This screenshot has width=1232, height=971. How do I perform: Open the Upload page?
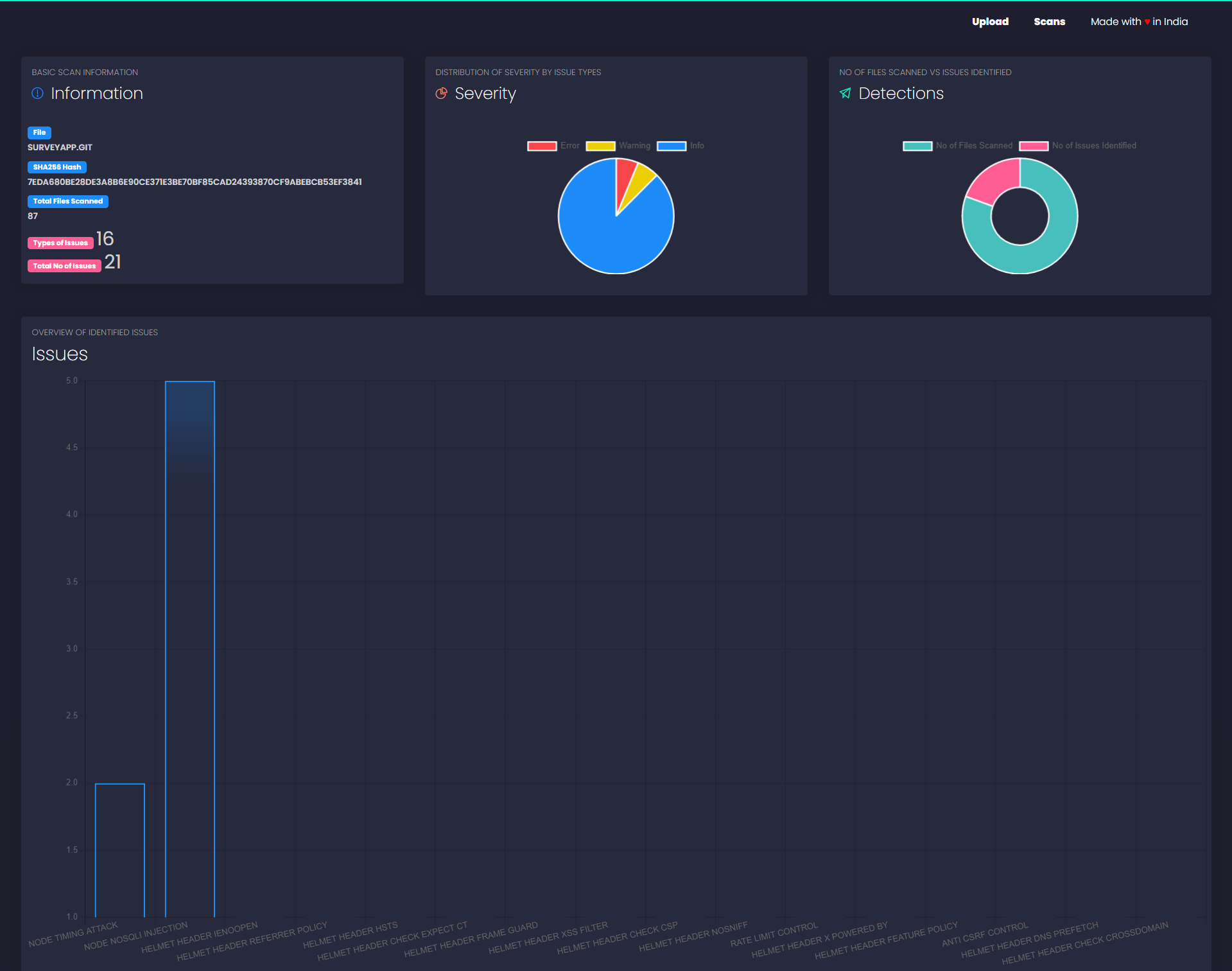pos(990,22)
